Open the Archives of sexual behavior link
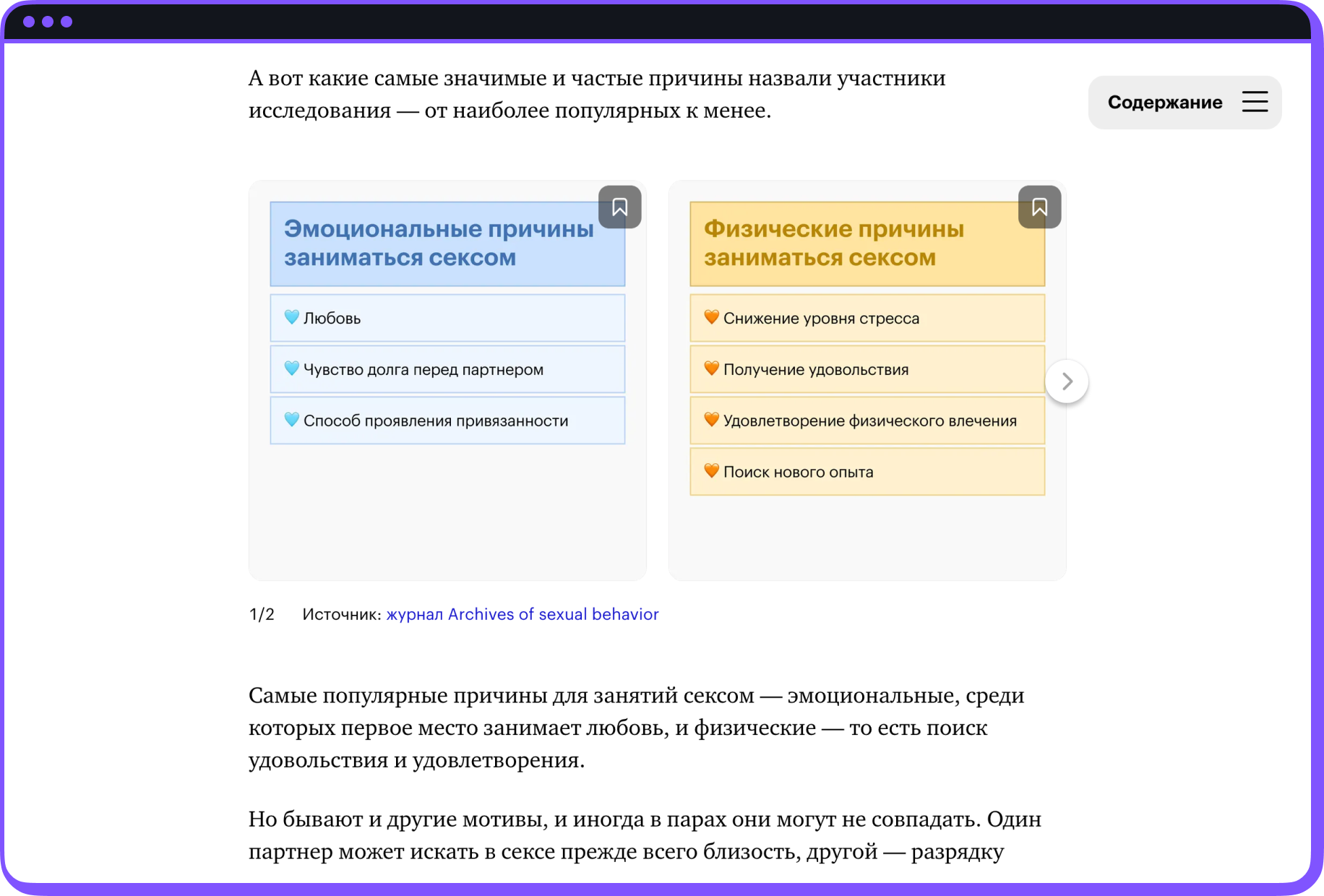The image size is (1324, 896). pyautogui.click(x=522, y=614)
